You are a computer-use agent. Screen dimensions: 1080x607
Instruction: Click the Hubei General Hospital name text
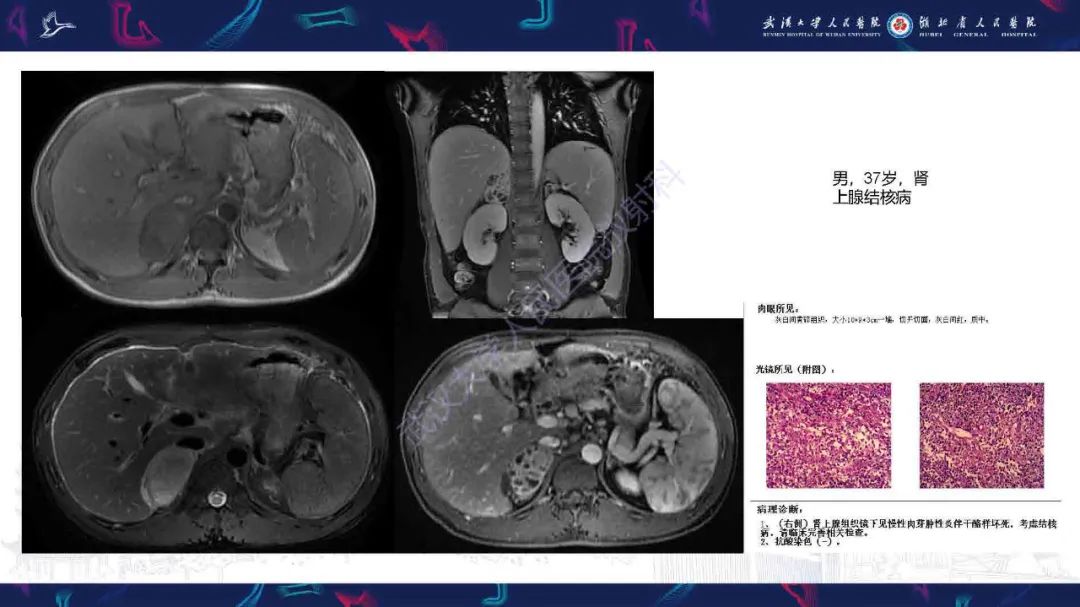click(x=977, y=26)
